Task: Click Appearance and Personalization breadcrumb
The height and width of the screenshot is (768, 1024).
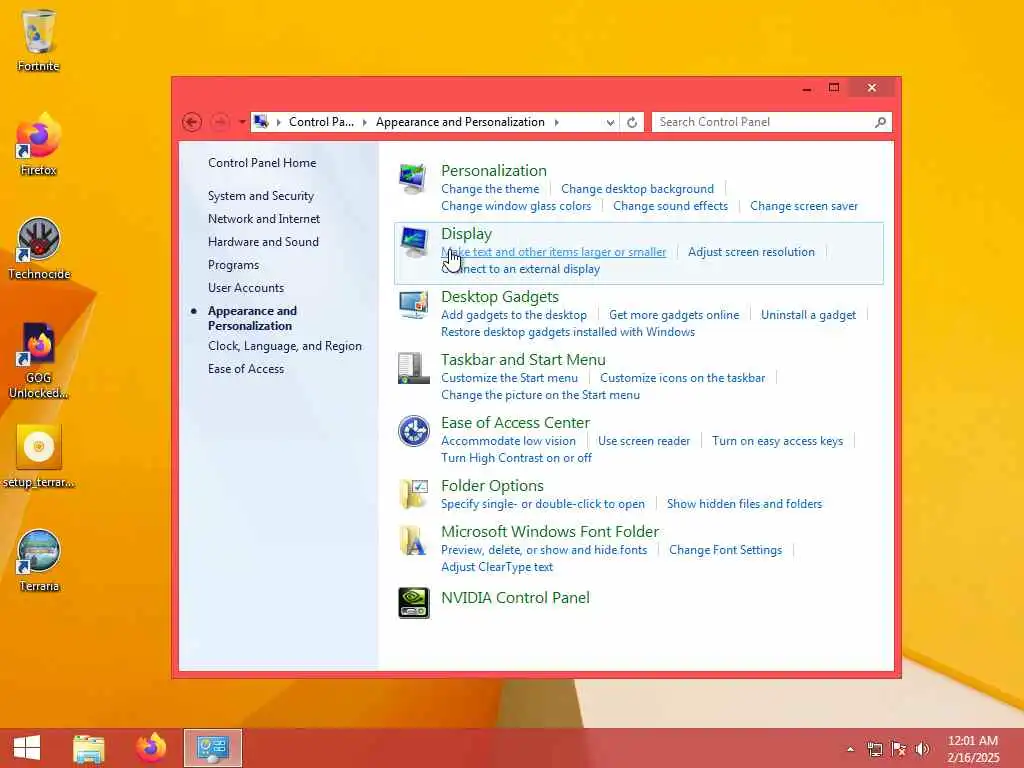Action: tap(460, 122)
